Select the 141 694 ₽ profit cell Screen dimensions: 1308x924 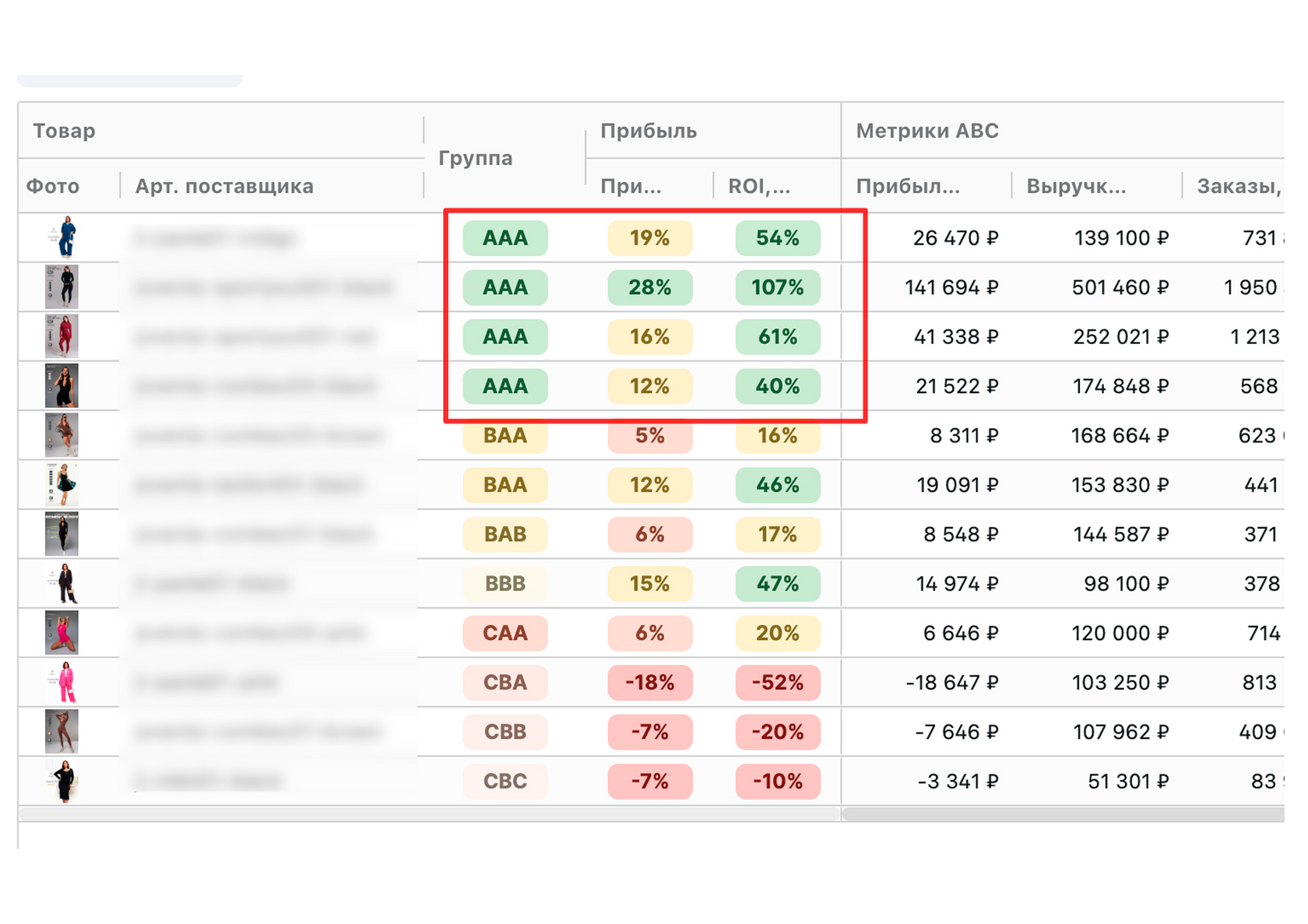click(x=951, y=287)
